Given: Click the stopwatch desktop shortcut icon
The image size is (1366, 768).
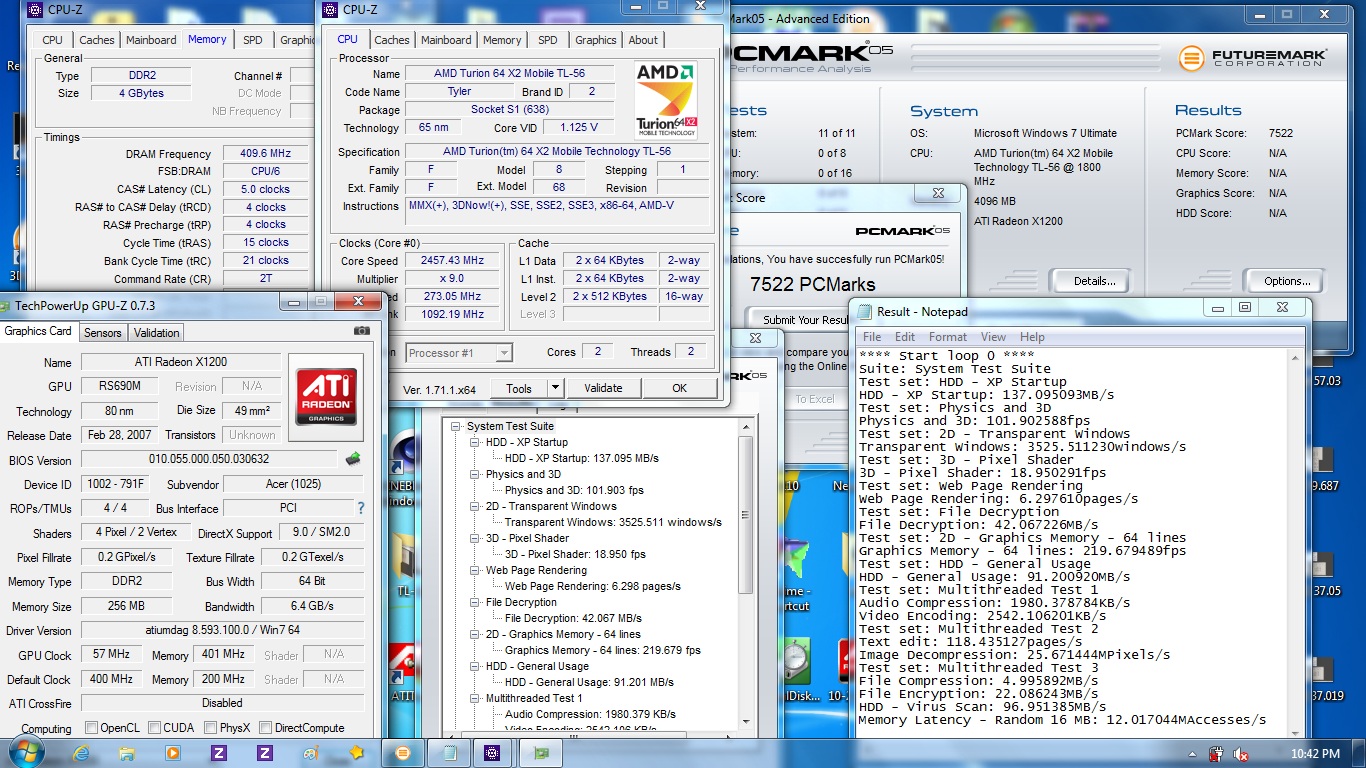Looking at the screenshot, I should pyautogui.click(x=797, y=663).
